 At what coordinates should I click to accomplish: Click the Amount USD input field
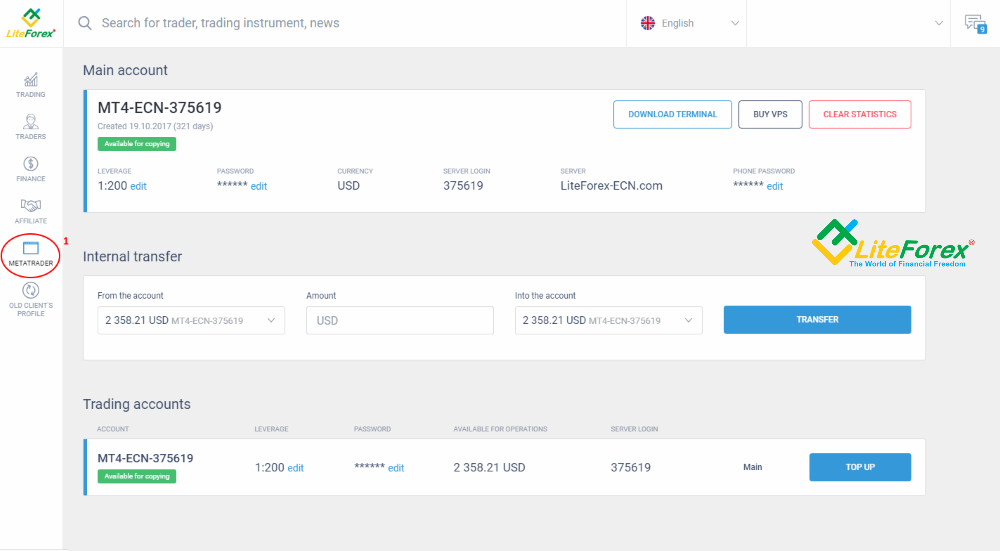400,320
